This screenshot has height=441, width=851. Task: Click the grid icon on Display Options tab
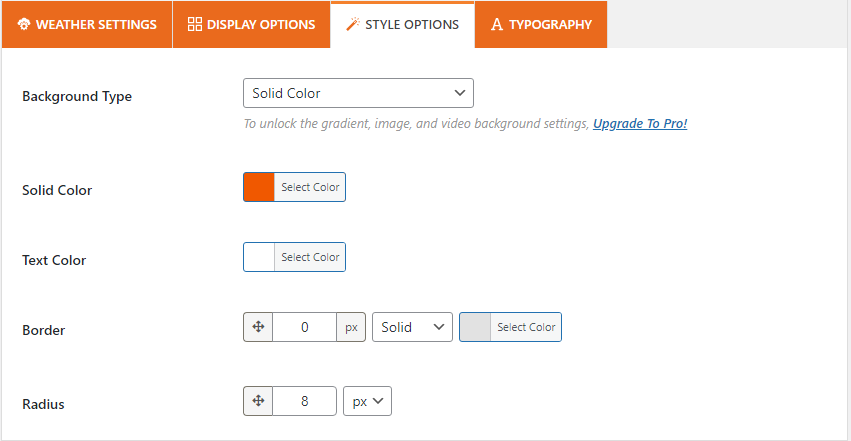coord(195,24)
